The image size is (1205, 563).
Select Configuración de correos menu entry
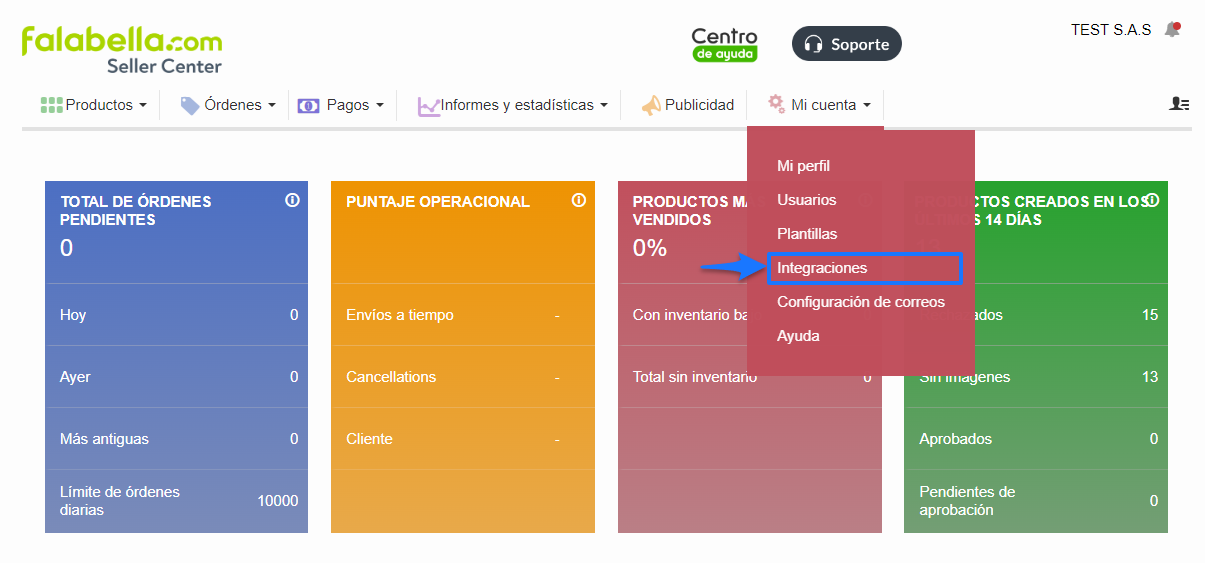coord(861,302)
